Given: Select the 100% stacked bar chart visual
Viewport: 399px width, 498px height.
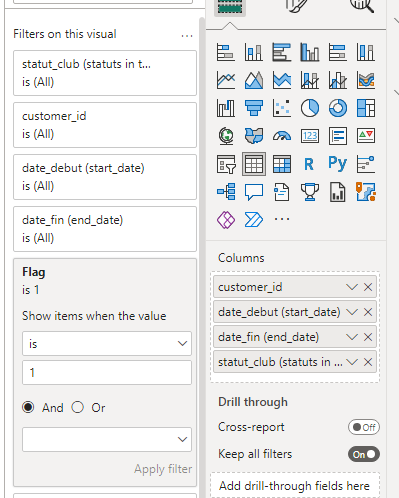Looking at the screenshot, I should (338, 52).
